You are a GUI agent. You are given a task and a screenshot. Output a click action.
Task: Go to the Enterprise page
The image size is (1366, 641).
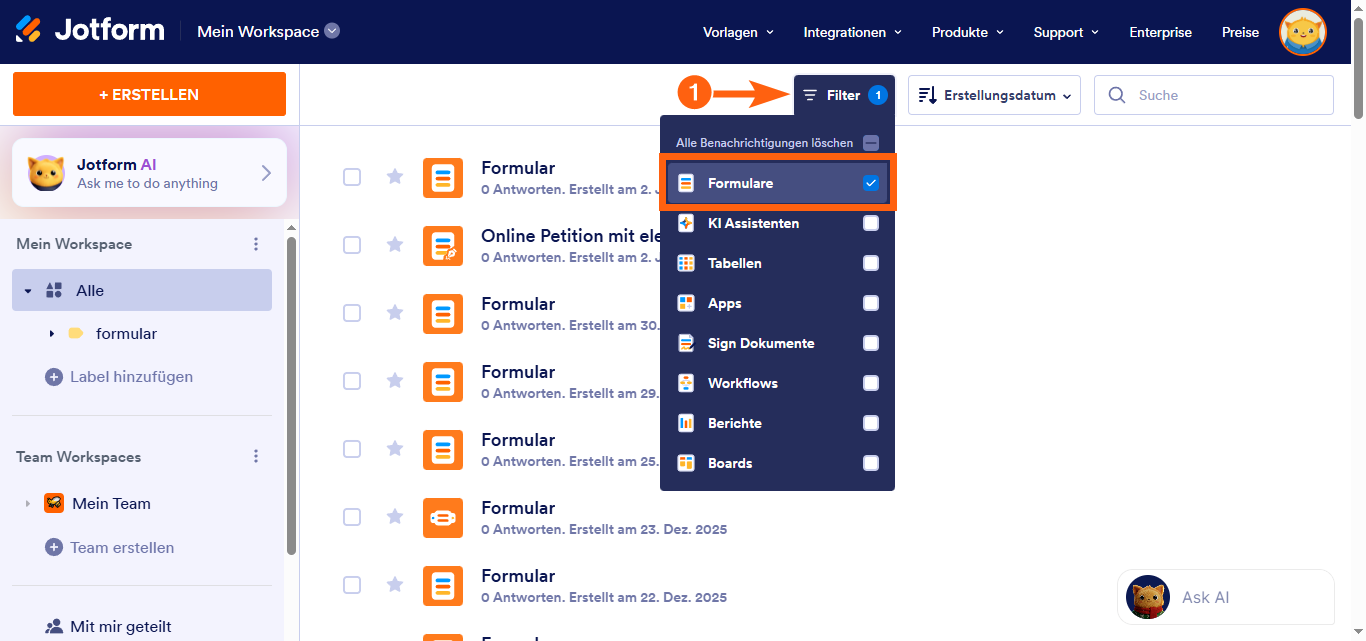1160,32
